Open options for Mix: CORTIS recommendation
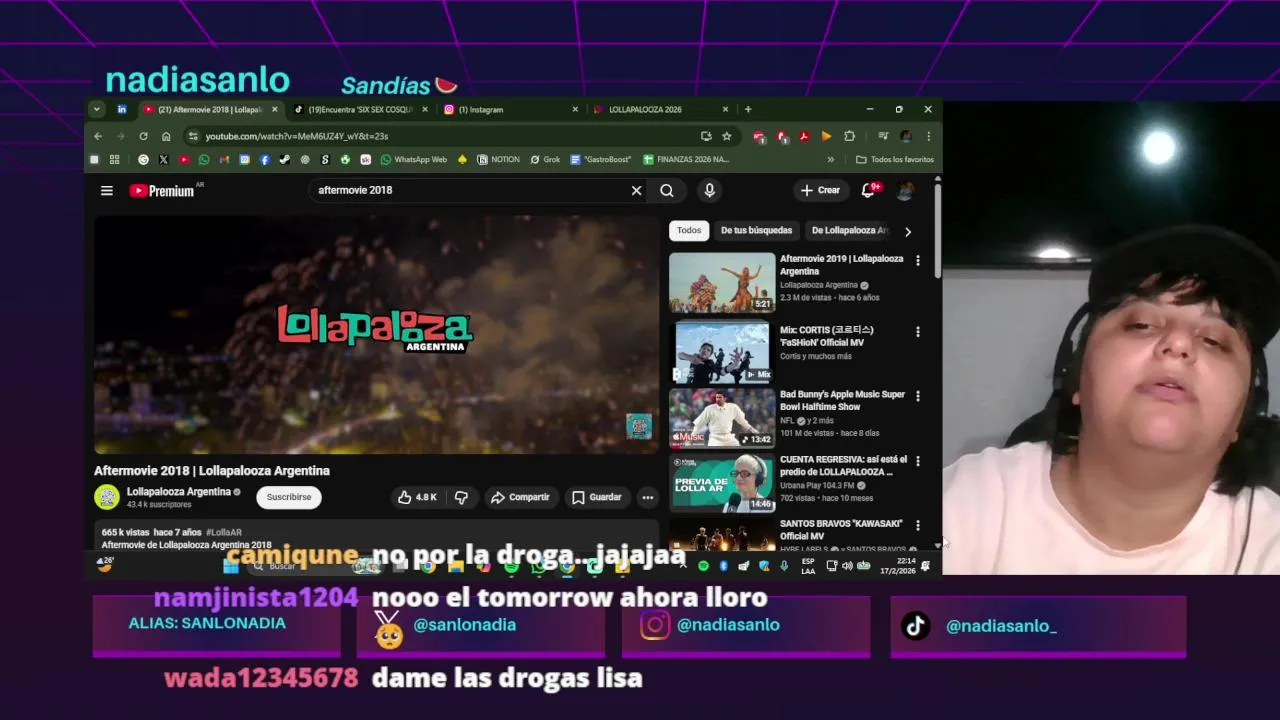The width and height of the screenshot is (1280, 720). pyautogui.click(x=917, y=332)
